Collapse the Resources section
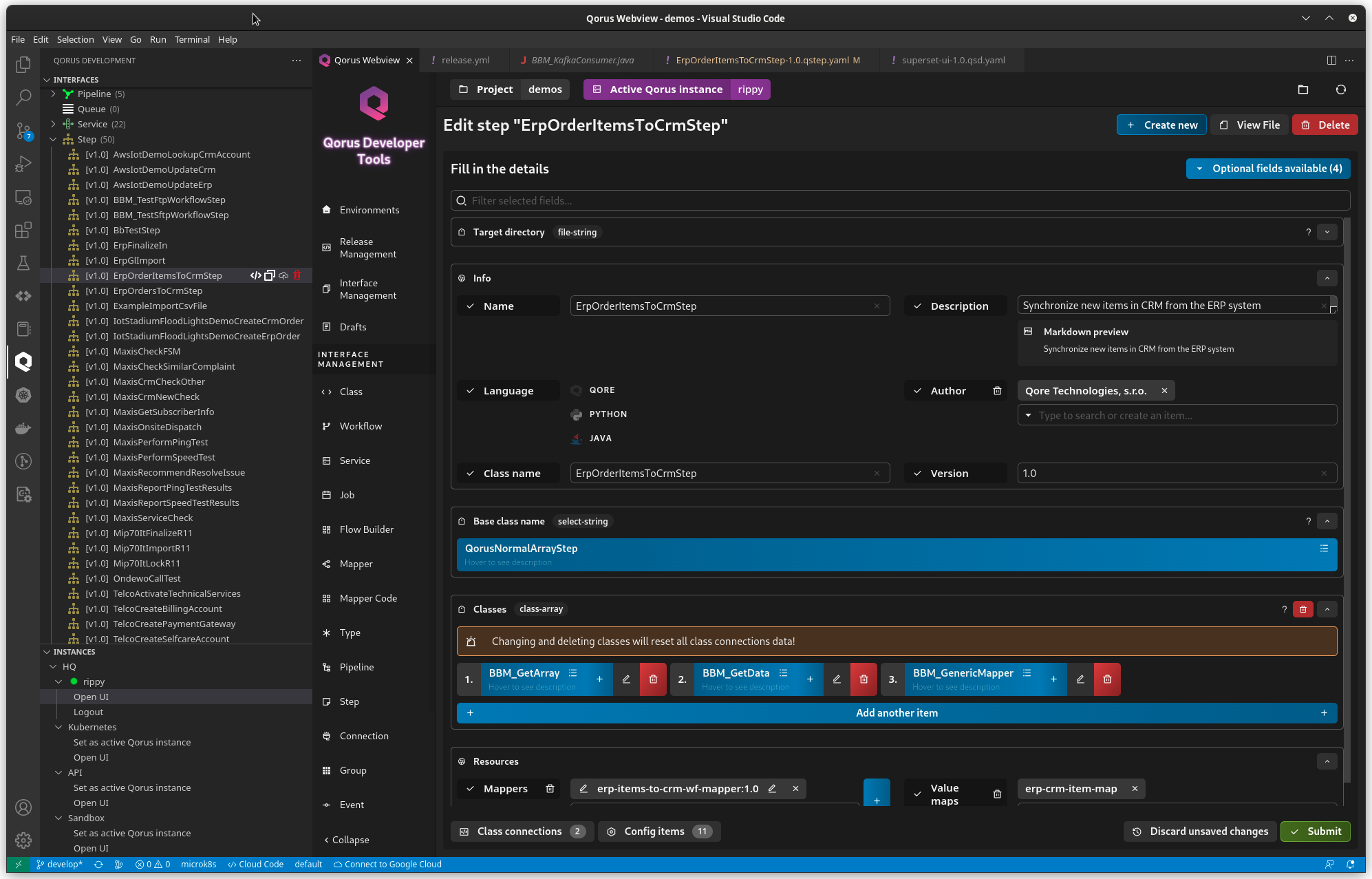Viewport: 1372px width, 879px height. pos(1327,761)
